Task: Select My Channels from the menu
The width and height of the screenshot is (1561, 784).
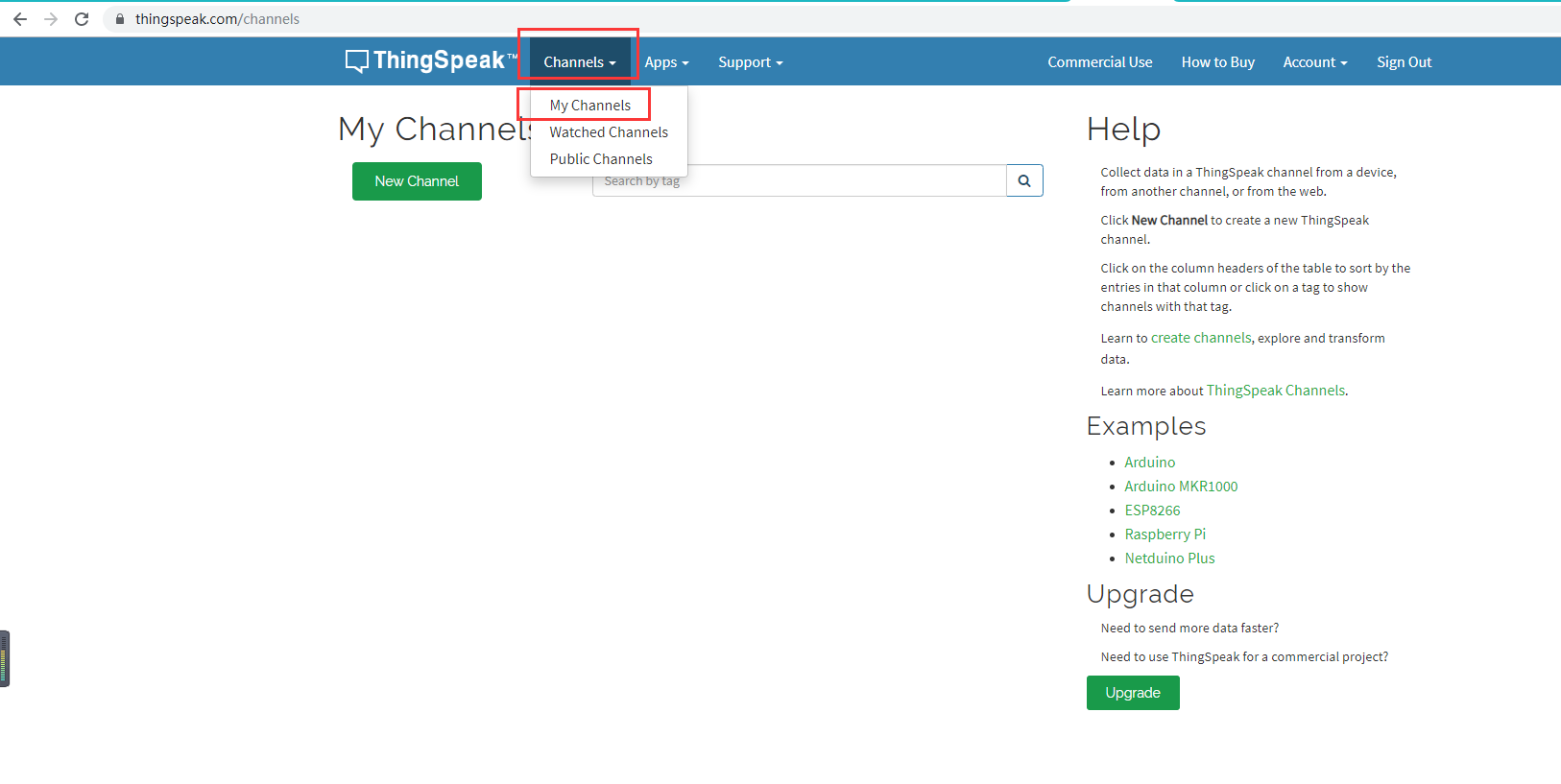Action: point(590,106)
